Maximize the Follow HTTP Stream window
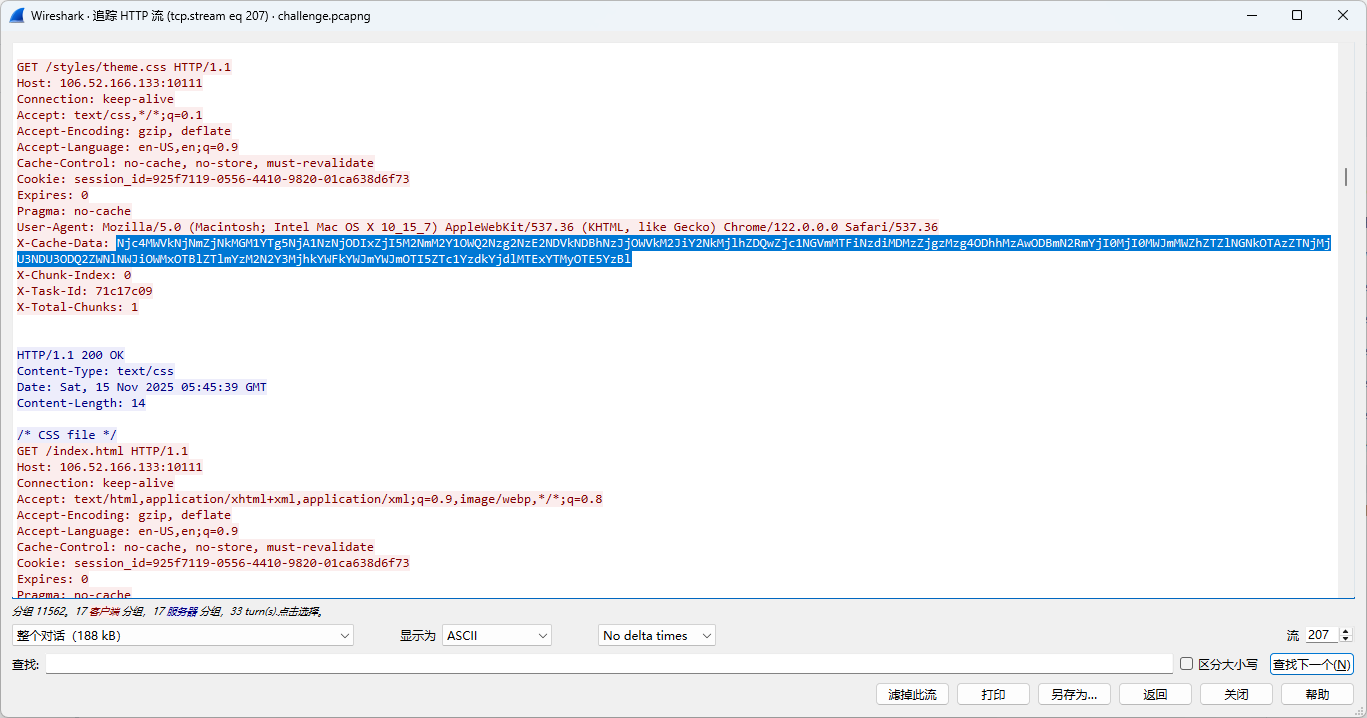 tap(1297, 15)
